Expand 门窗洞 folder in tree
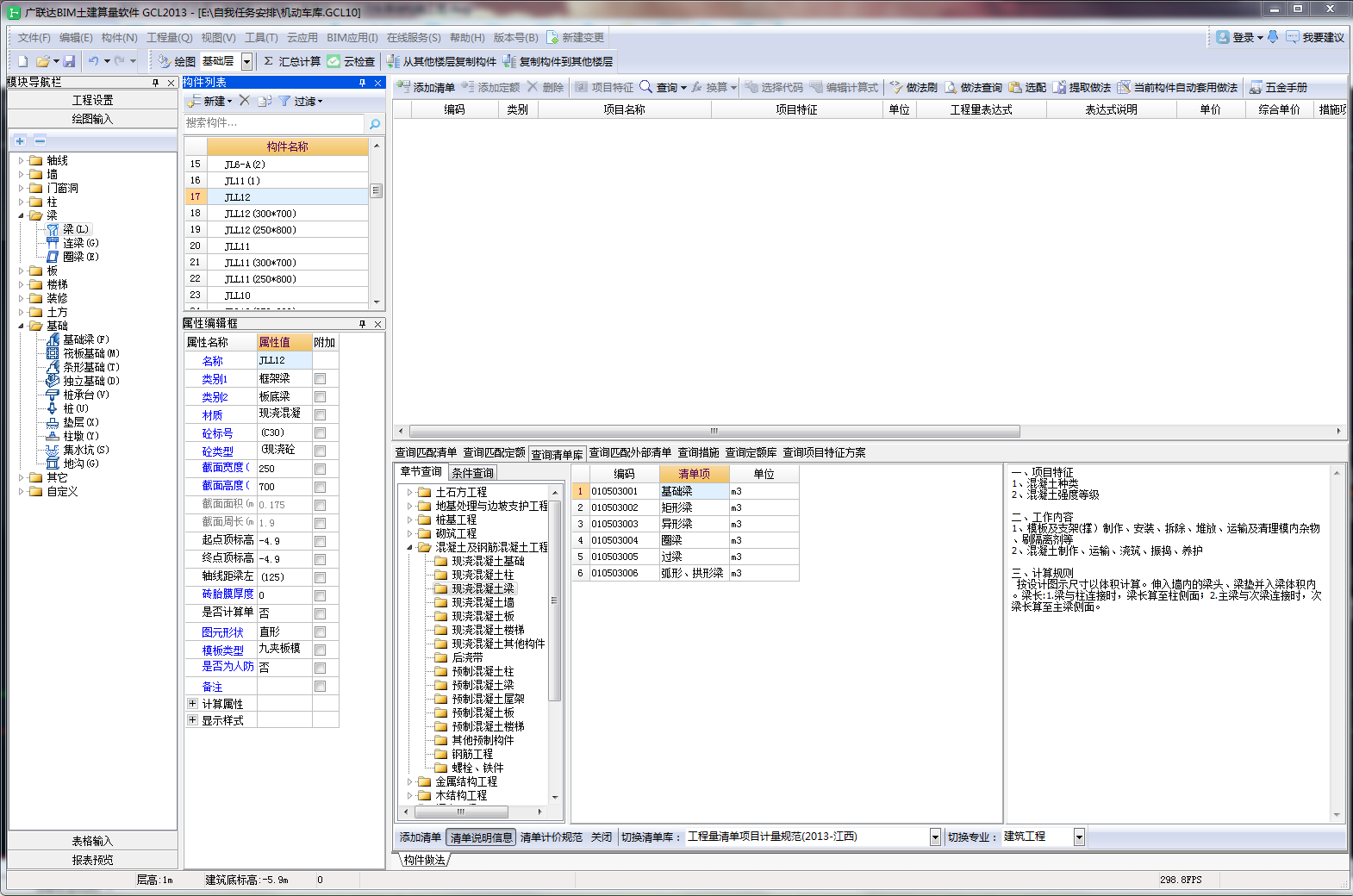Image resolution: width=1353 pixels, height=896 pixels. [22, 188]
